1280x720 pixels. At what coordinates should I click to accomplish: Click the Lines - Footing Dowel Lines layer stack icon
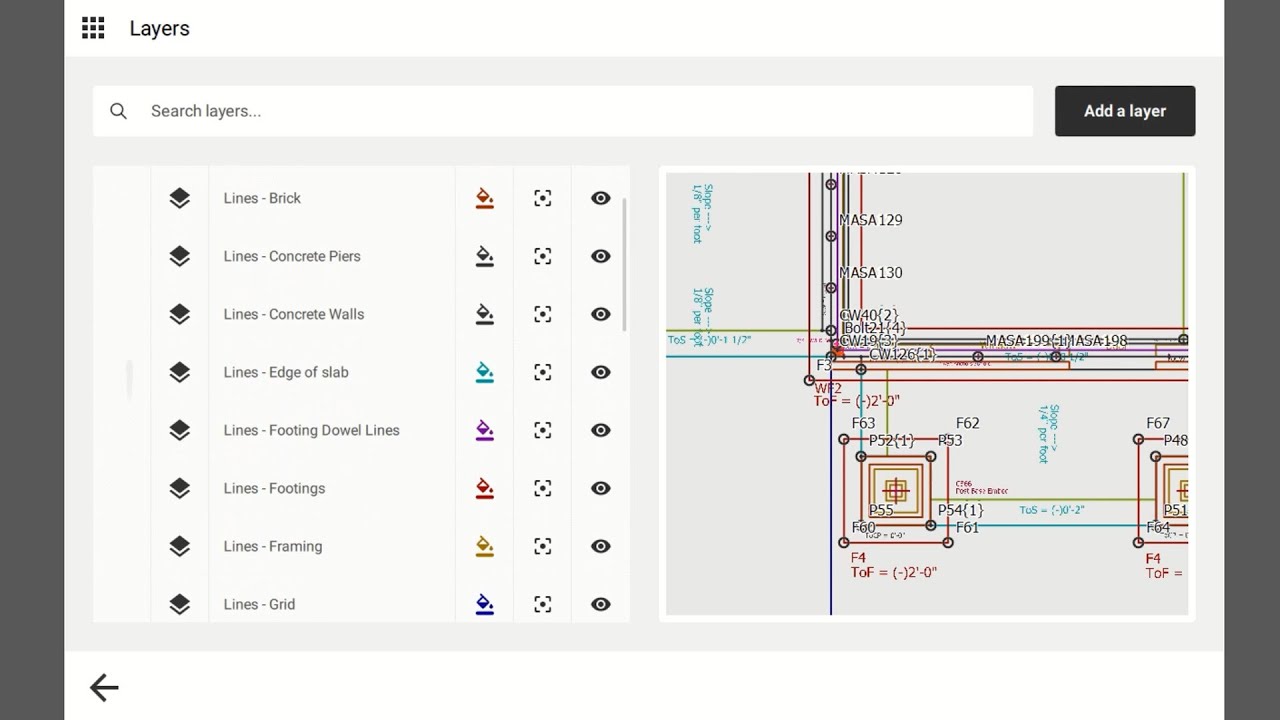pos(179,430)
